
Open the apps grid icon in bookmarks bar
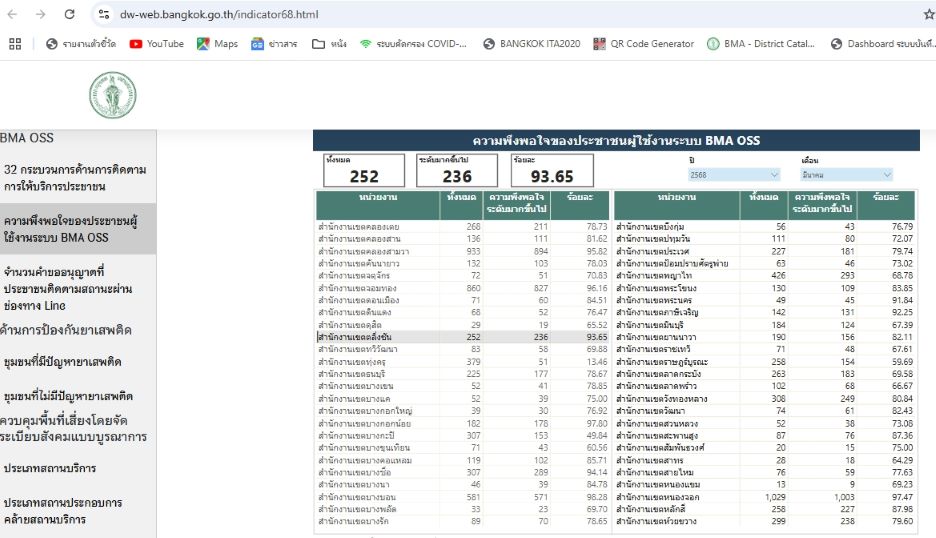click(x=15, y=44)
